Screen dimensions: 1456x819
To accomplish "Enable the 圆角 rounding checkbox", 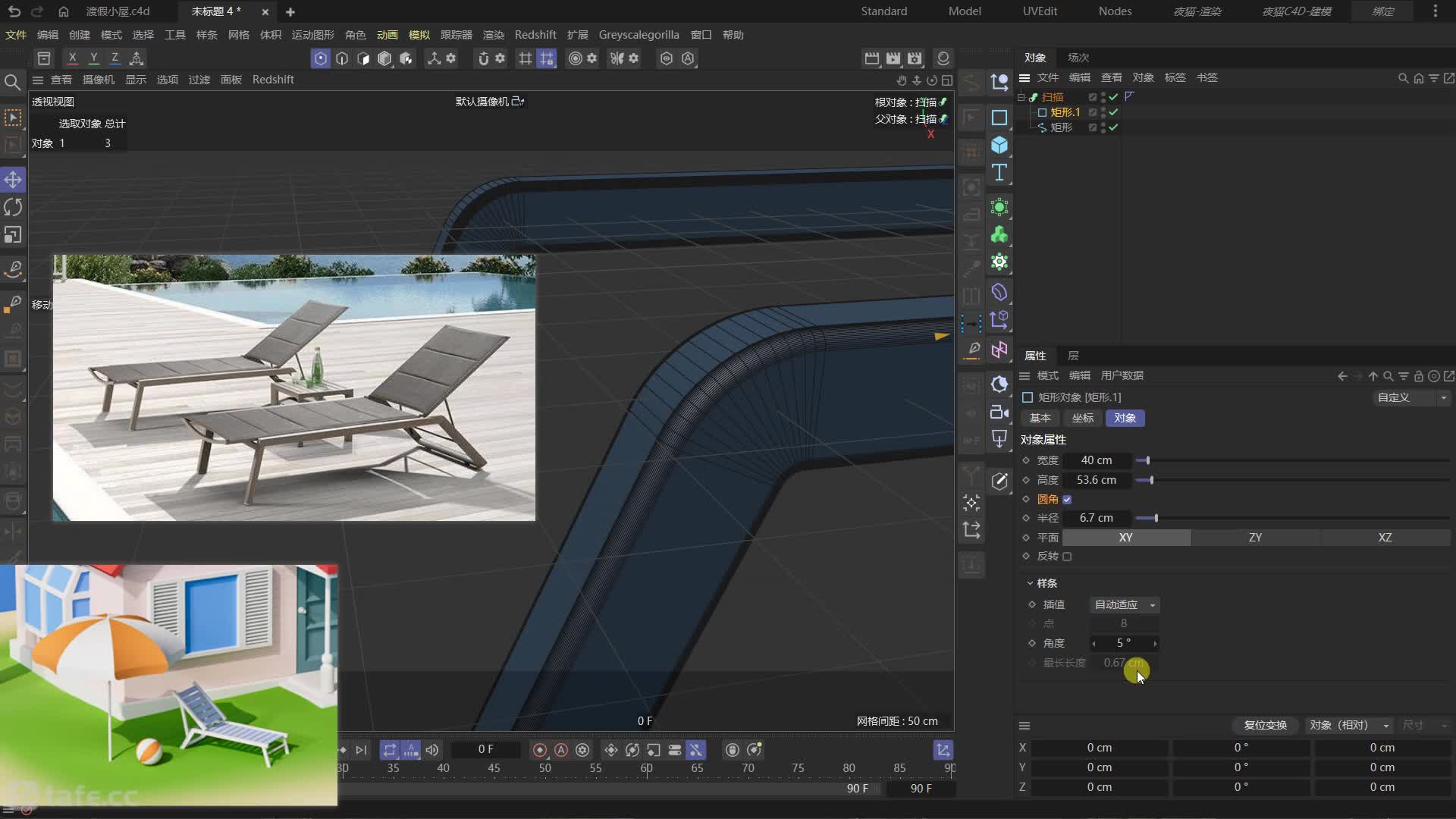I will (x=1067, y=499).
